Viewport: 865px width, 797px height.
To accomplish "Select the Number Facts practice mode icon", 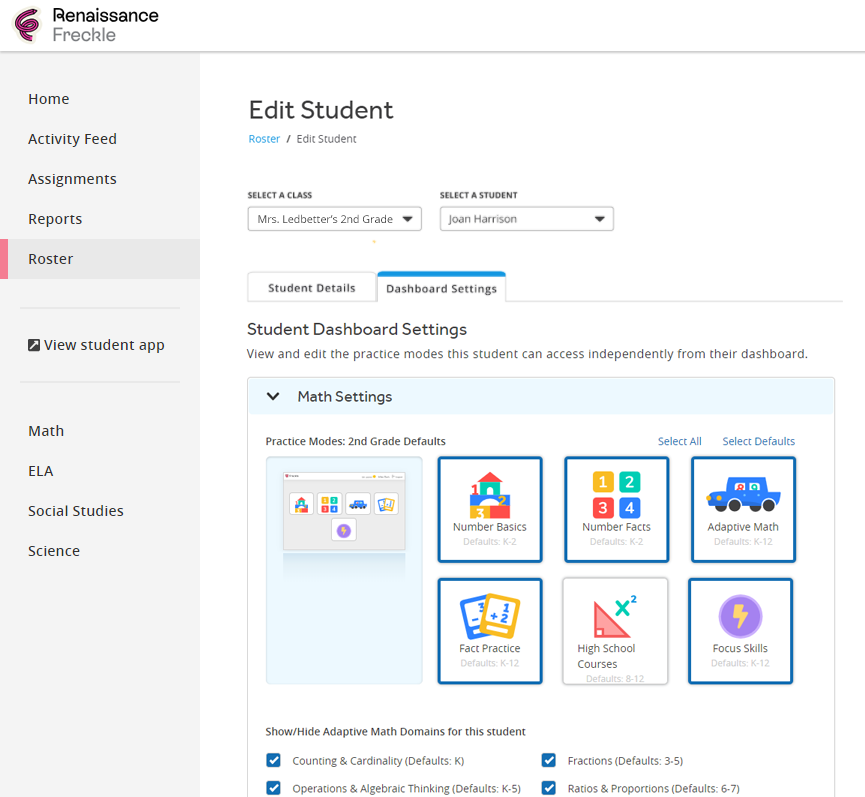I will coord(616,496).
